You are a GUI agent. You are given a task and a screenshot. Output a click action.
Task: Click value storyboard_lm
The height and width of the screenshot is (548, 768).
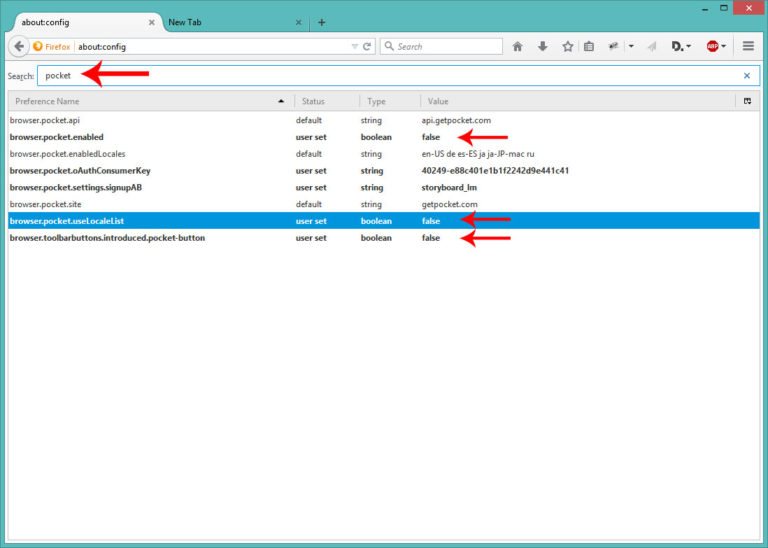pyautogui.click(x=449, y=187)
